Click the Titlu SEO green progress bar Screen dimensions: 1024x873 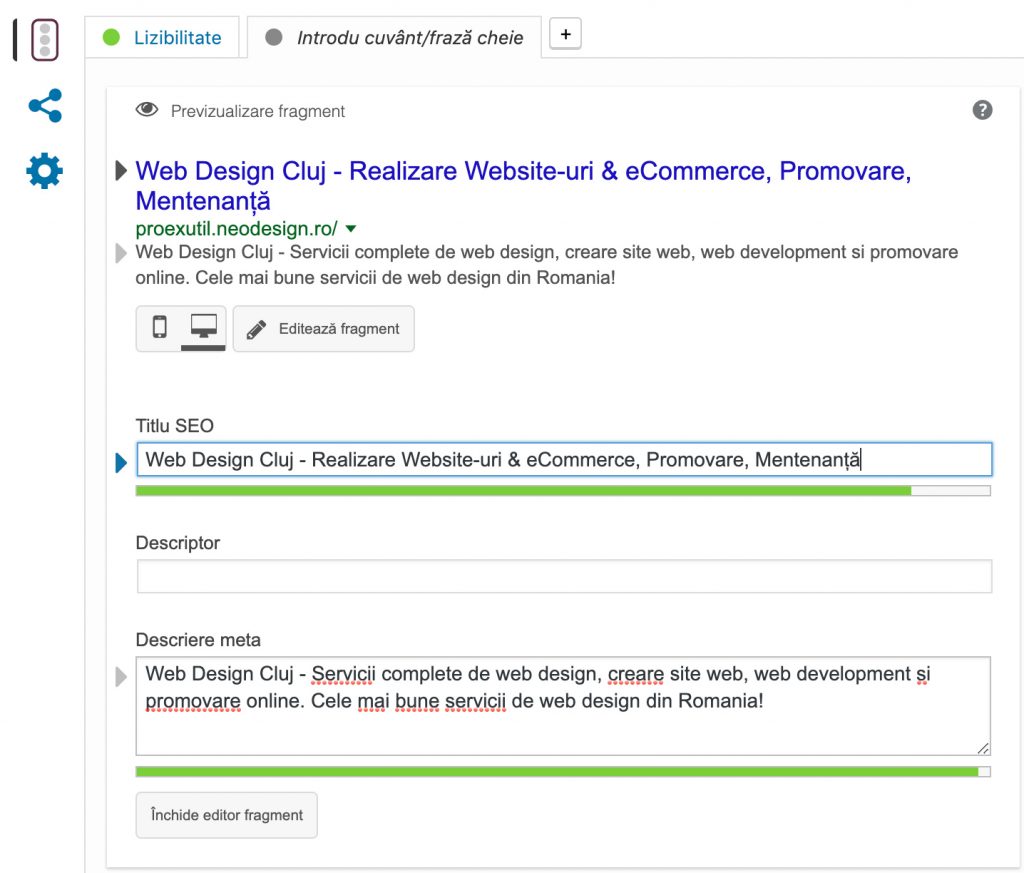[x=523, y=491]
